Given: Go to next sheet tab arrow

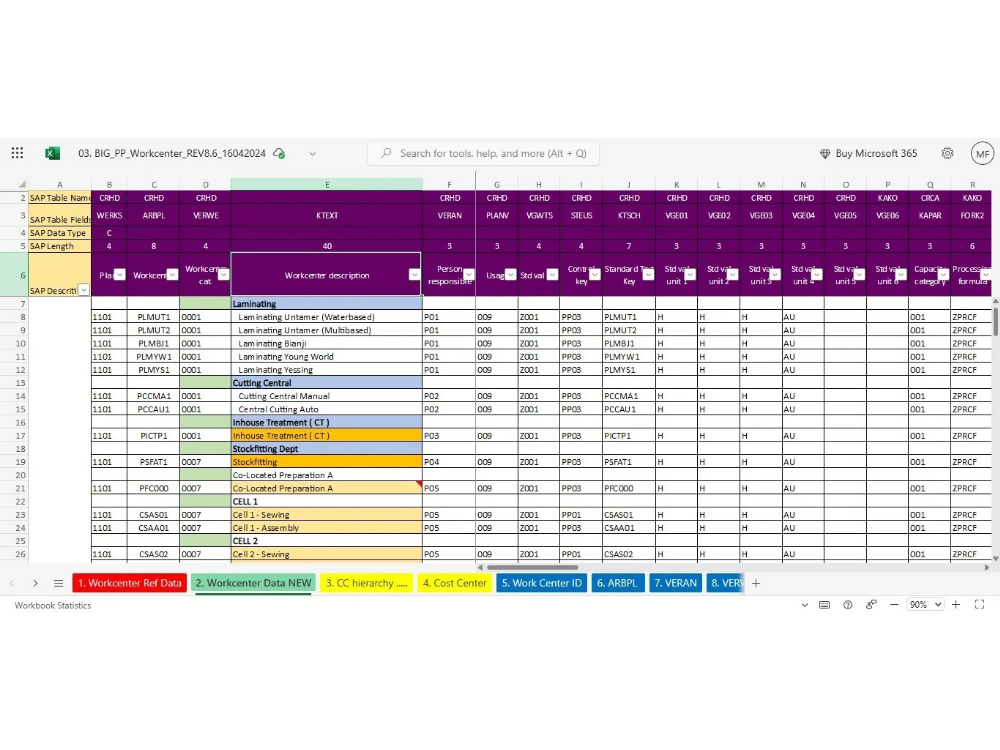Looking at the screenshot, I should (x=35, y=583).
